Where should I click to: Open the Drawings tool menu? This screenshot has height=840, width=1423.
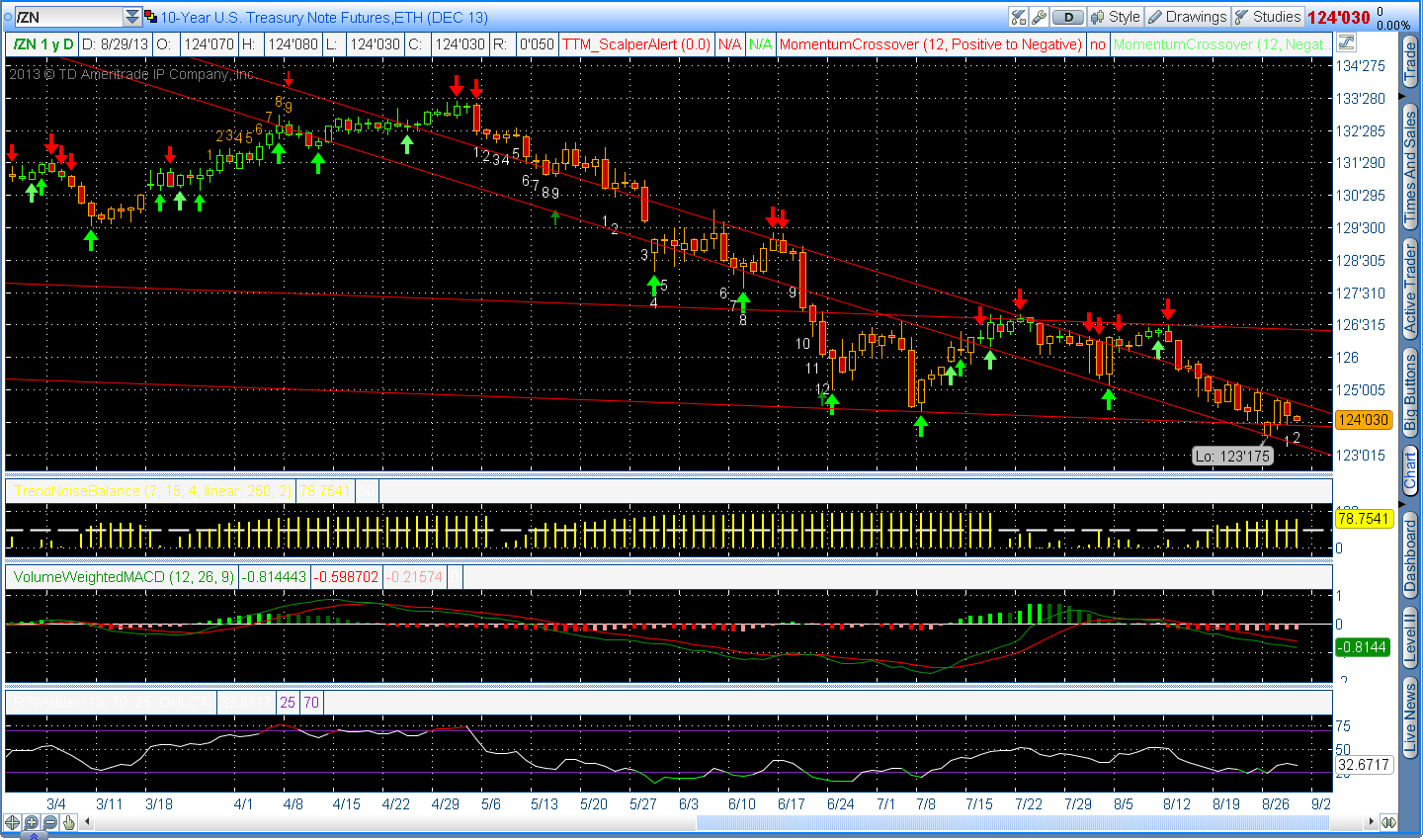(1187, 17)
